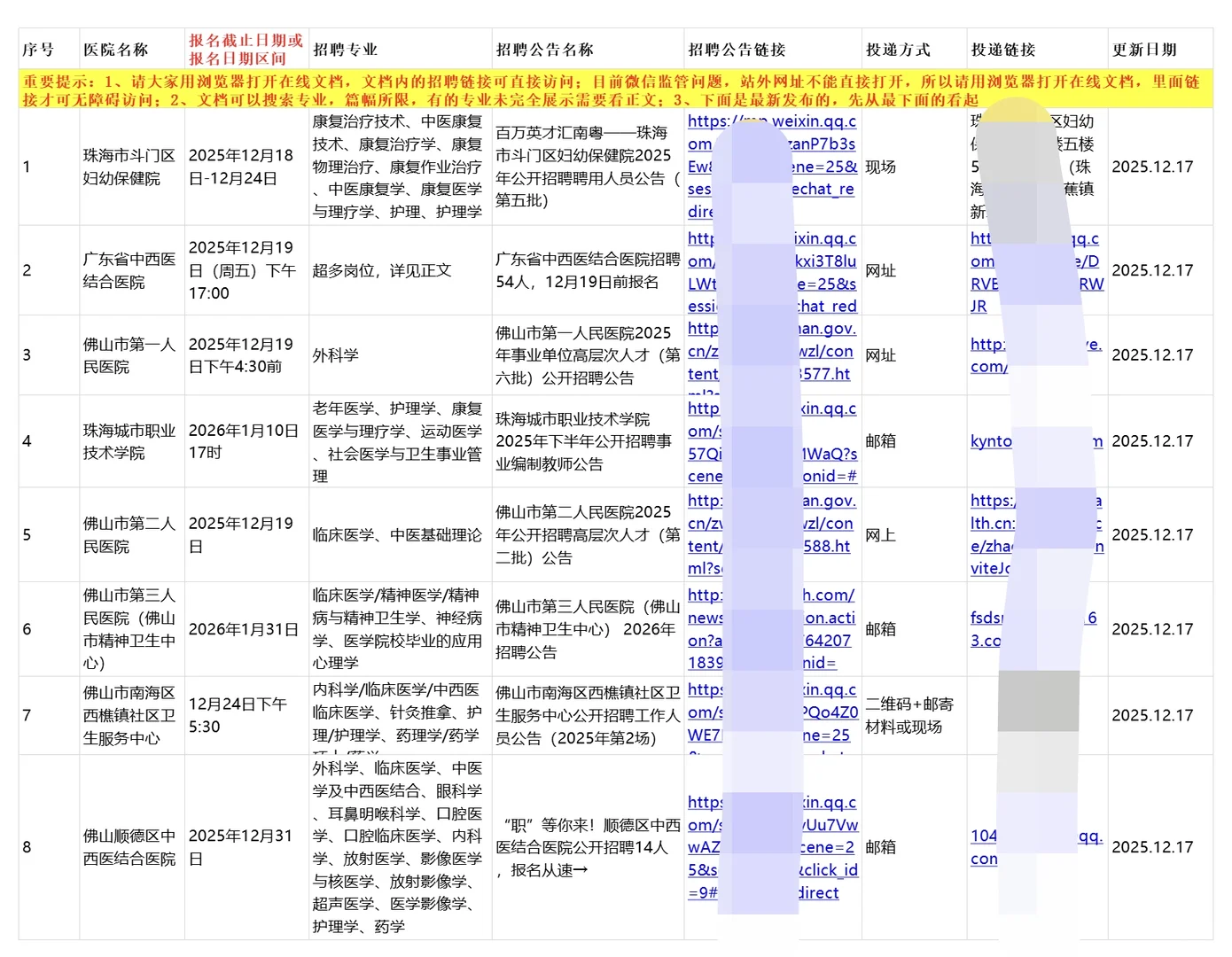This screenshot has width=1232, height=957.
Task: Click the gov.cn announcement link for 佛山市第一人民医院
Action: pyautogui.click(x=770, y=354)
